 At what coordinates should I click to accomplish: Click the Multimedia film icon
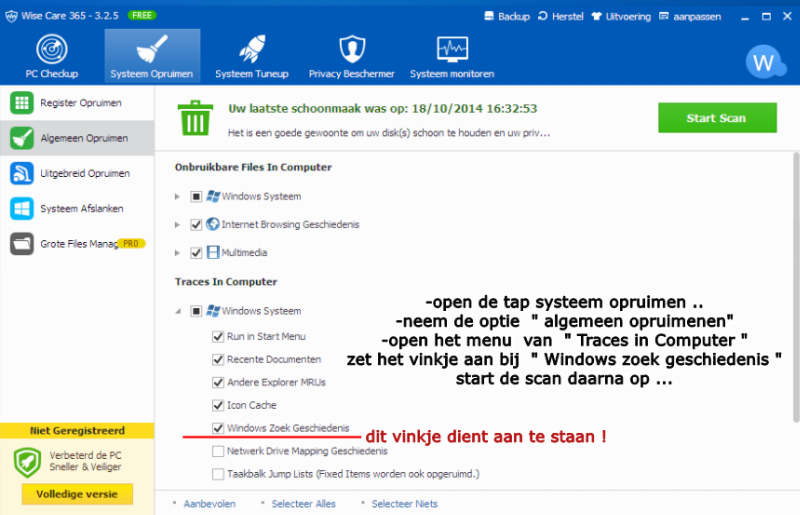coord(213,252)
